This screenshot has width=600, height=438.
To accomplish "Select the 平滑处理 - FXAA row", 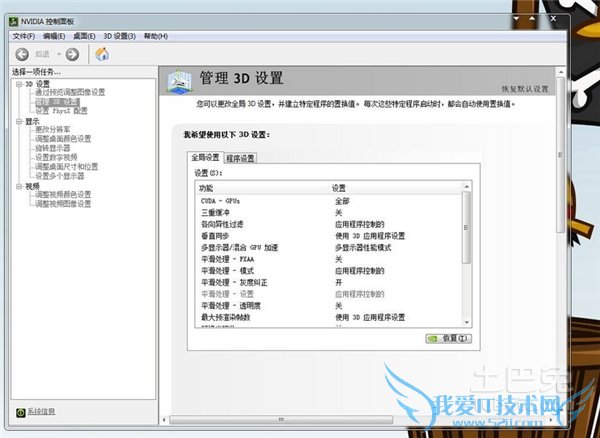I will point(328,259).
